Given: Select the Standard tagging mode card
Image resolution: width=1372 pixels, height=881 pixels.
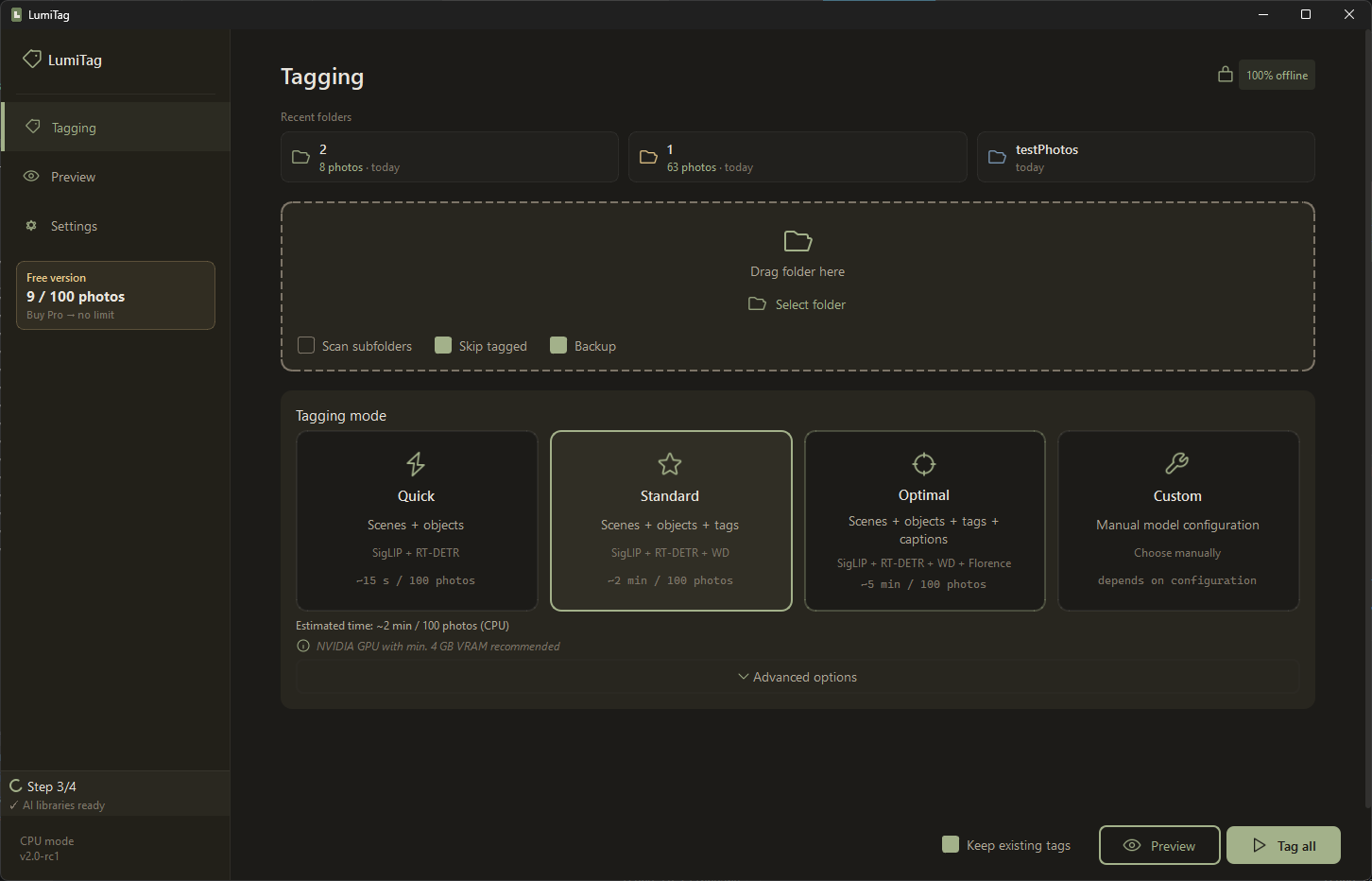Looking at the screenshot, I should coord(671,521).
